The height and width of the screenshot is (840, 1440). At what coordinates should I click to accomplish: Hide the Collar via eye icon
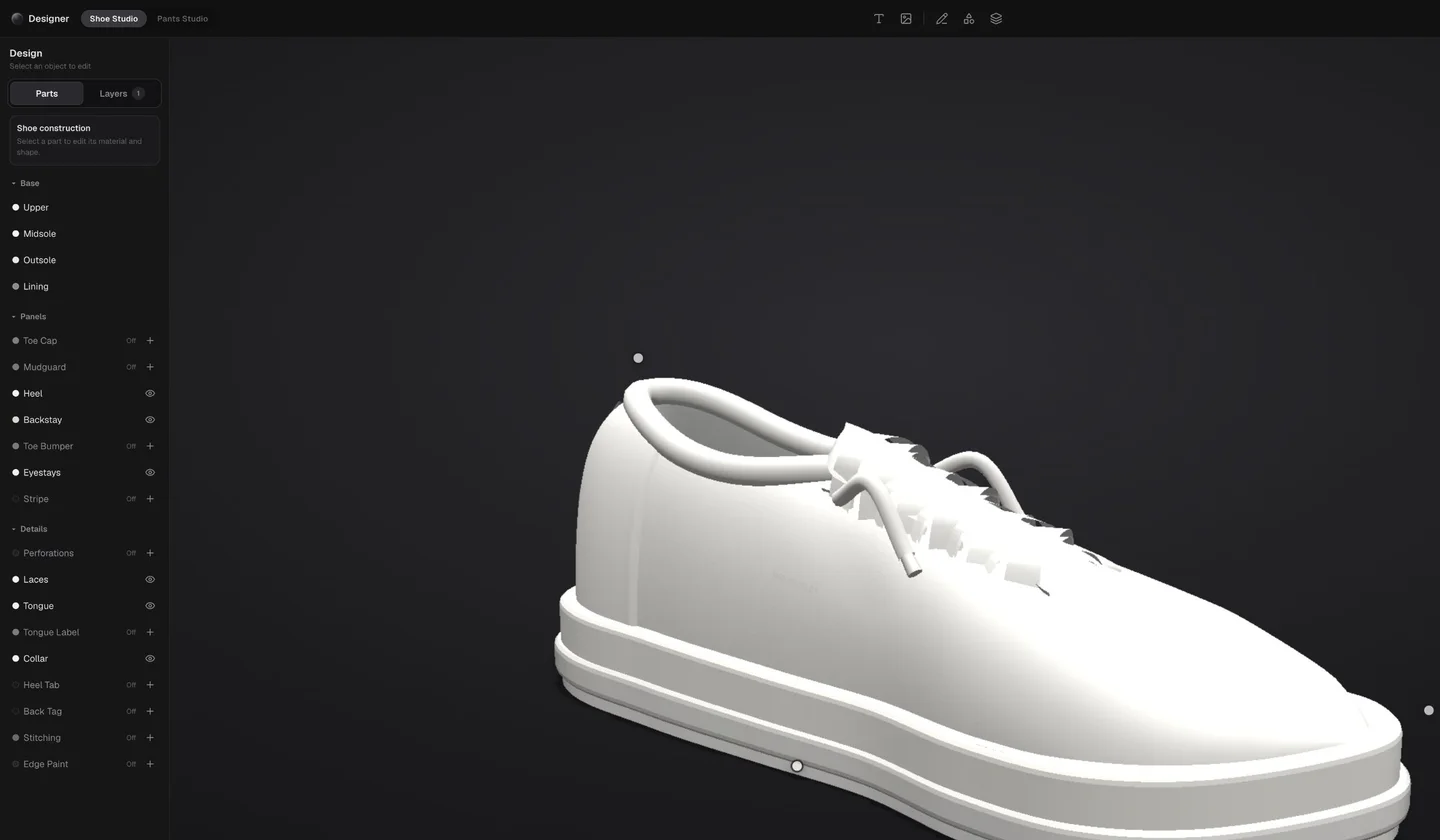(x=150, y=659)
